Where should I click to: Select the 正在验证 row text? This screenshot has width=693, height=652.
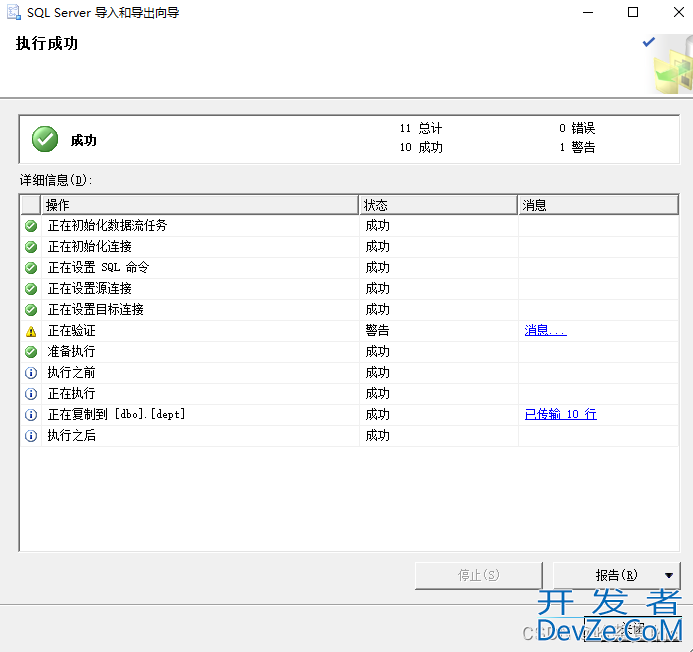tap(72, 330)
